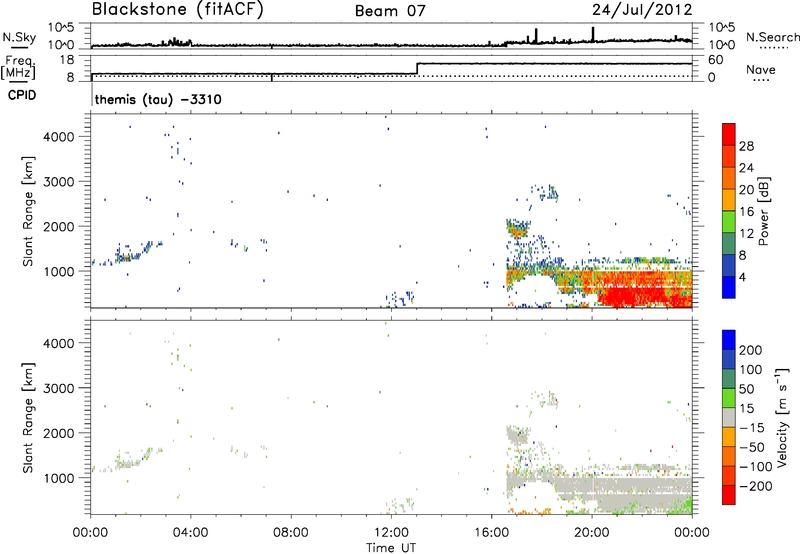Viewport: 800px width, 554px height.
Task: Click the '04:00' time tick label
Action: tap(190, 533)
